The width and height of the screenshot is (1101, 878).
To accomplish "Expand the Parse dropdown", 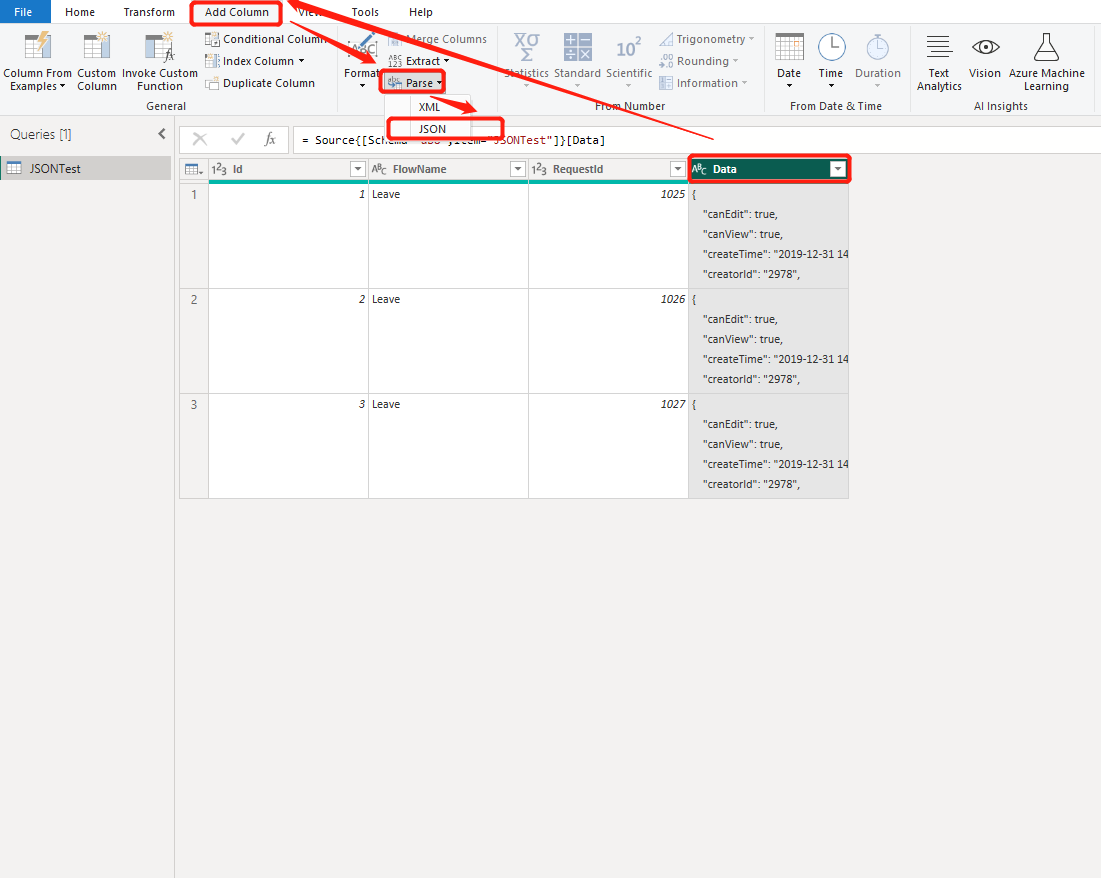I will tap(412, 81).
